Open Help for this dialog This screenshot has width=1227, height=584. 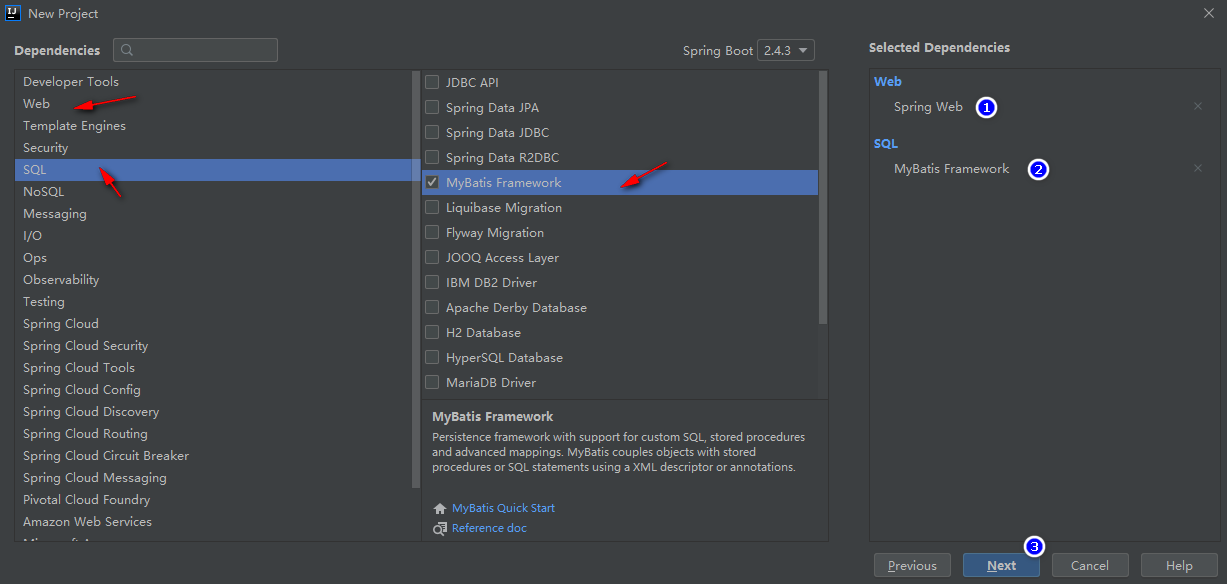coord(1179,565)
